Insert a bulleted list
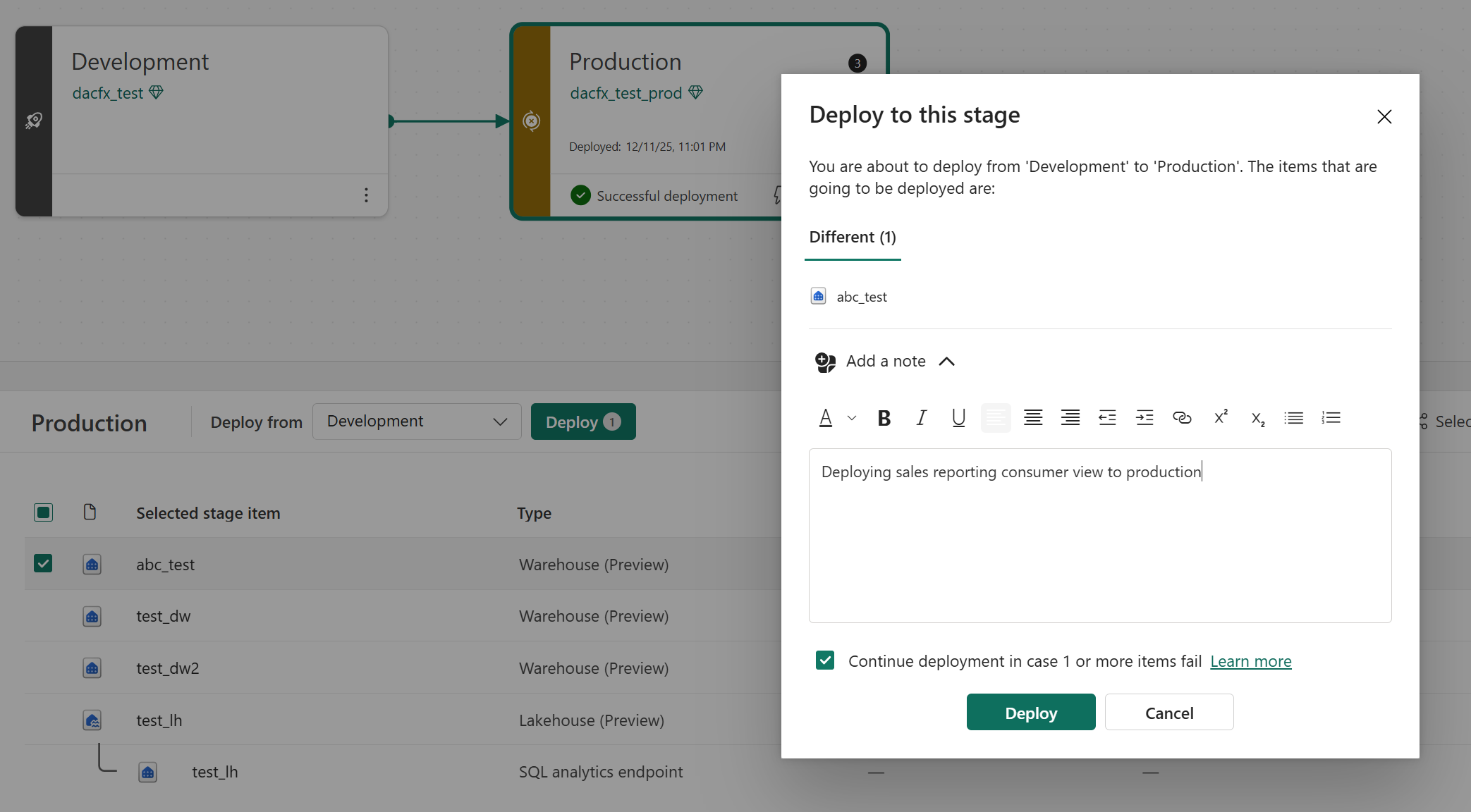Viewport: 1471px width, 812px height. coord(1294,418)
